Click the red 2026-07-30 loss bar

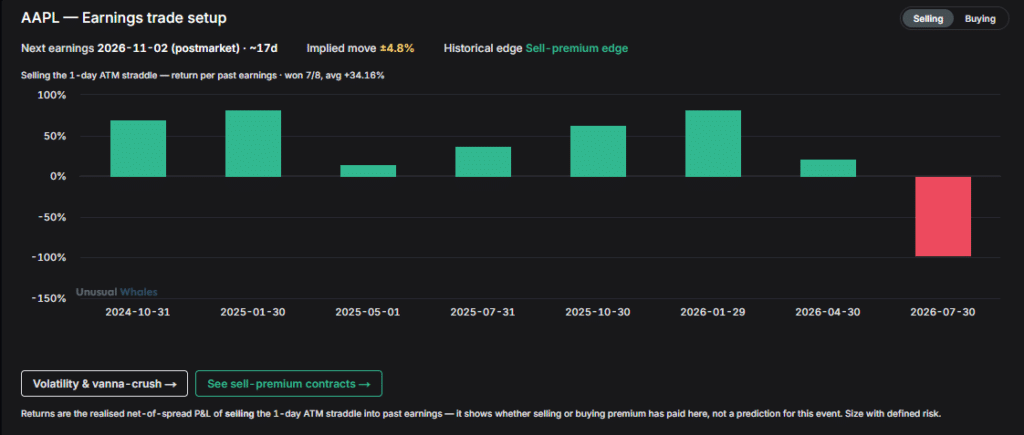pos(943,217)
